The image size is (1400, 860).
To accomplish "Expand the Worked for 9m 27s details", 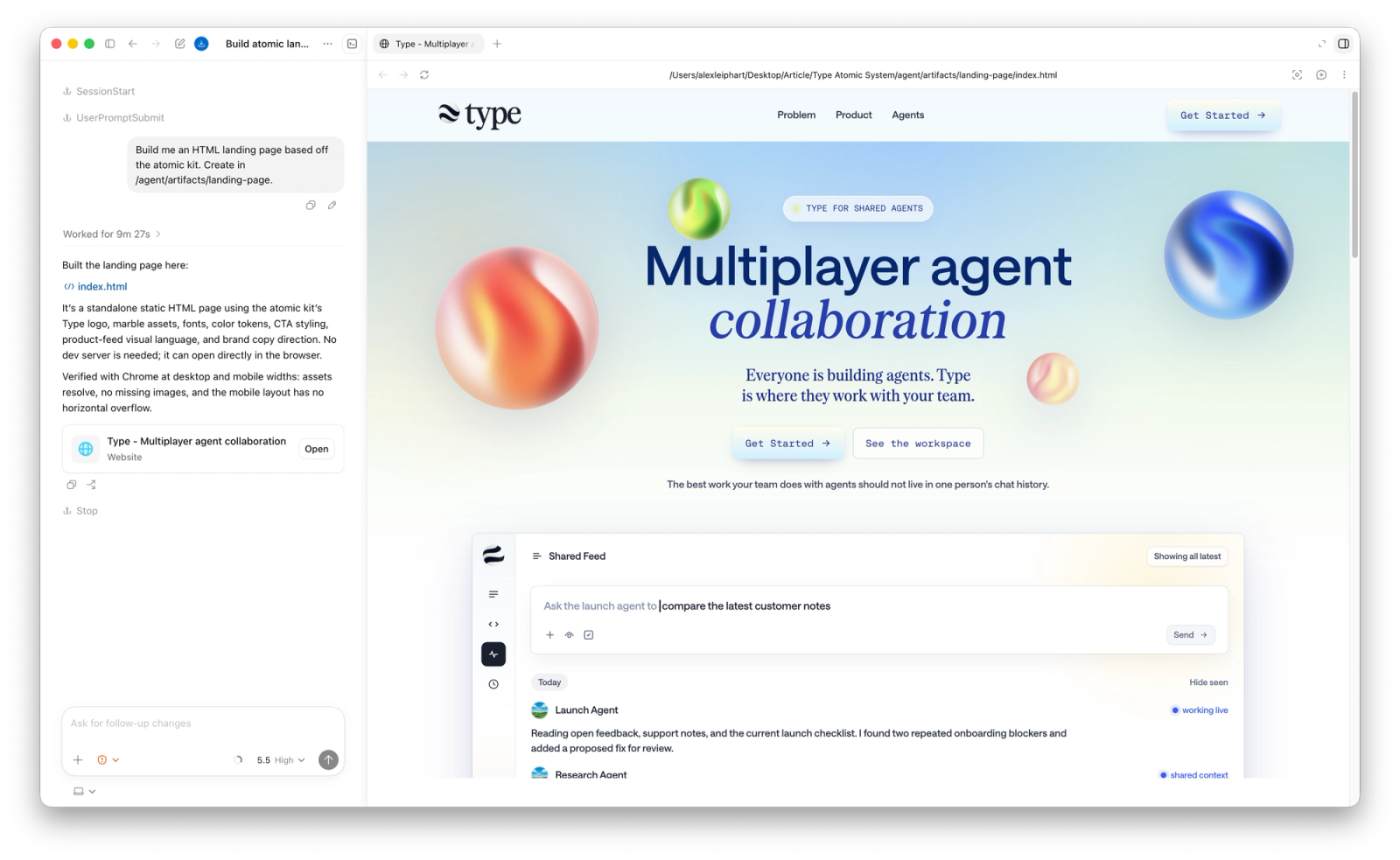I will click(111, 234).
